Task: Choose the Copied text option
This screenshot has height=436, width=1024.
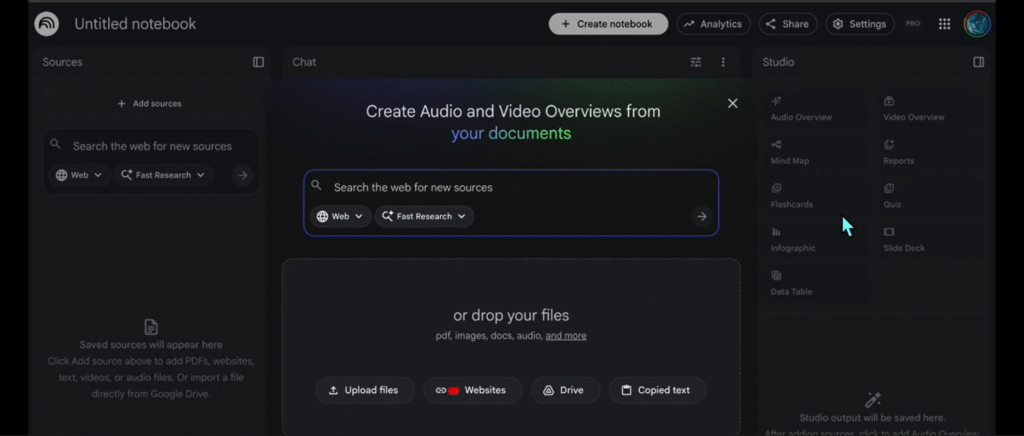Action: (656, 390)
